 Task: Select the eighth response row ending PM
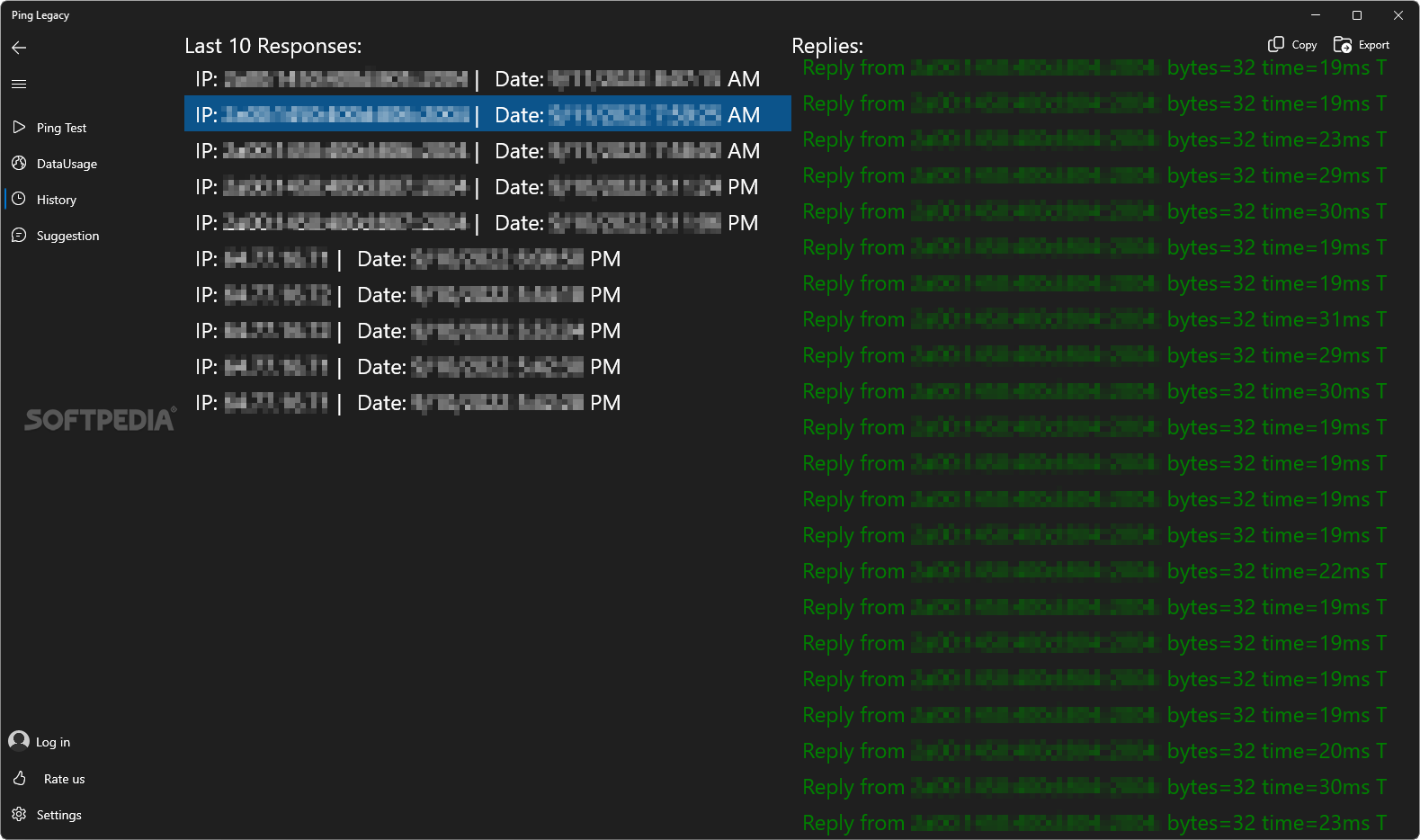click(x=487, y=331)
